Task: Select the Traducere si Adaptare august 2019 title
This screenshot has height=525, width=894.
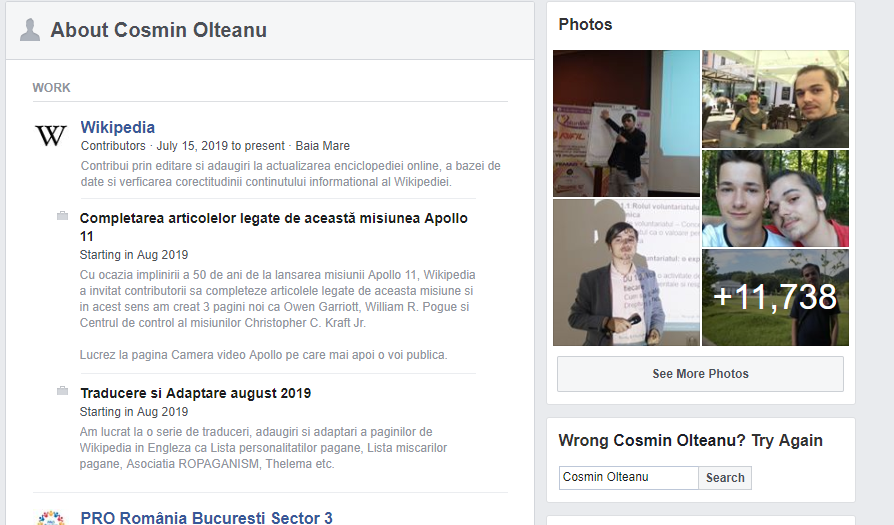Action: click(195, 393)
